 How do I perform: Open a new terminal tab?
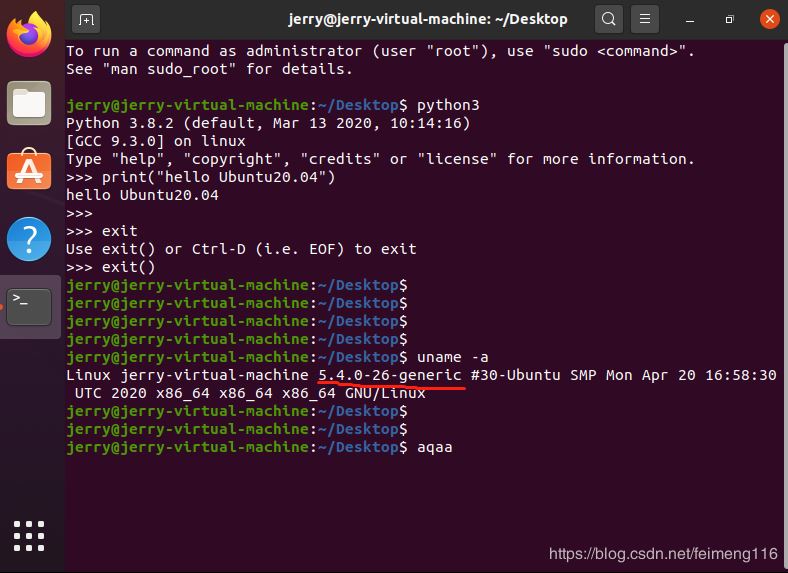87,19
